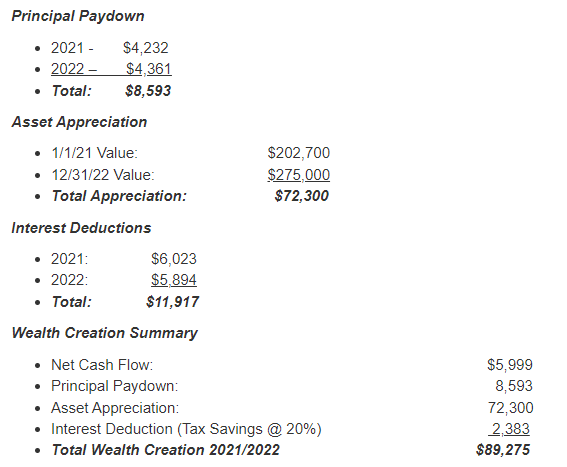Click the Interest Deductions heading
Image resolution: width=567 pixels, height=467 pixels.
coord(81,228)
